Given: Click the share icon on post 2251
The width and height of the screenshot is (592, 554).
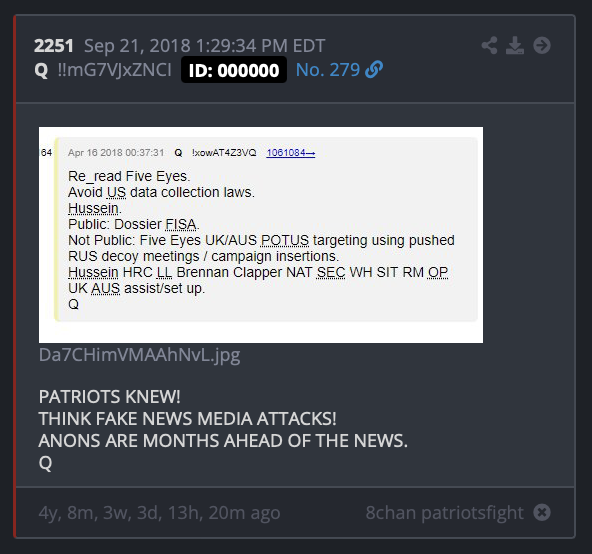Looking at the screenshot, I should pyautogui.click(x=489, y=45).
